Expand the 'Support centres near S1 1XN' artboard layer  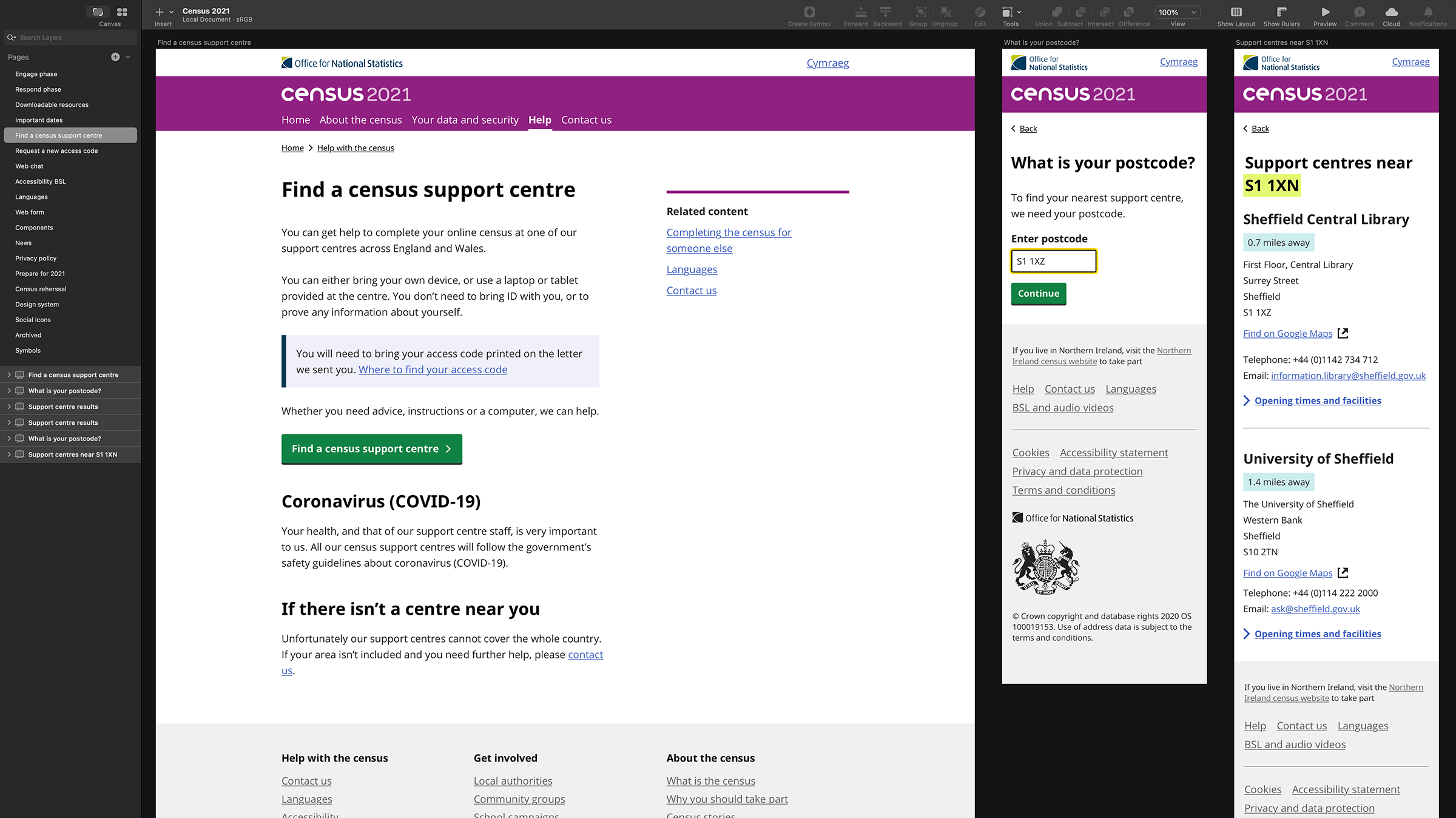pos(9,455)
